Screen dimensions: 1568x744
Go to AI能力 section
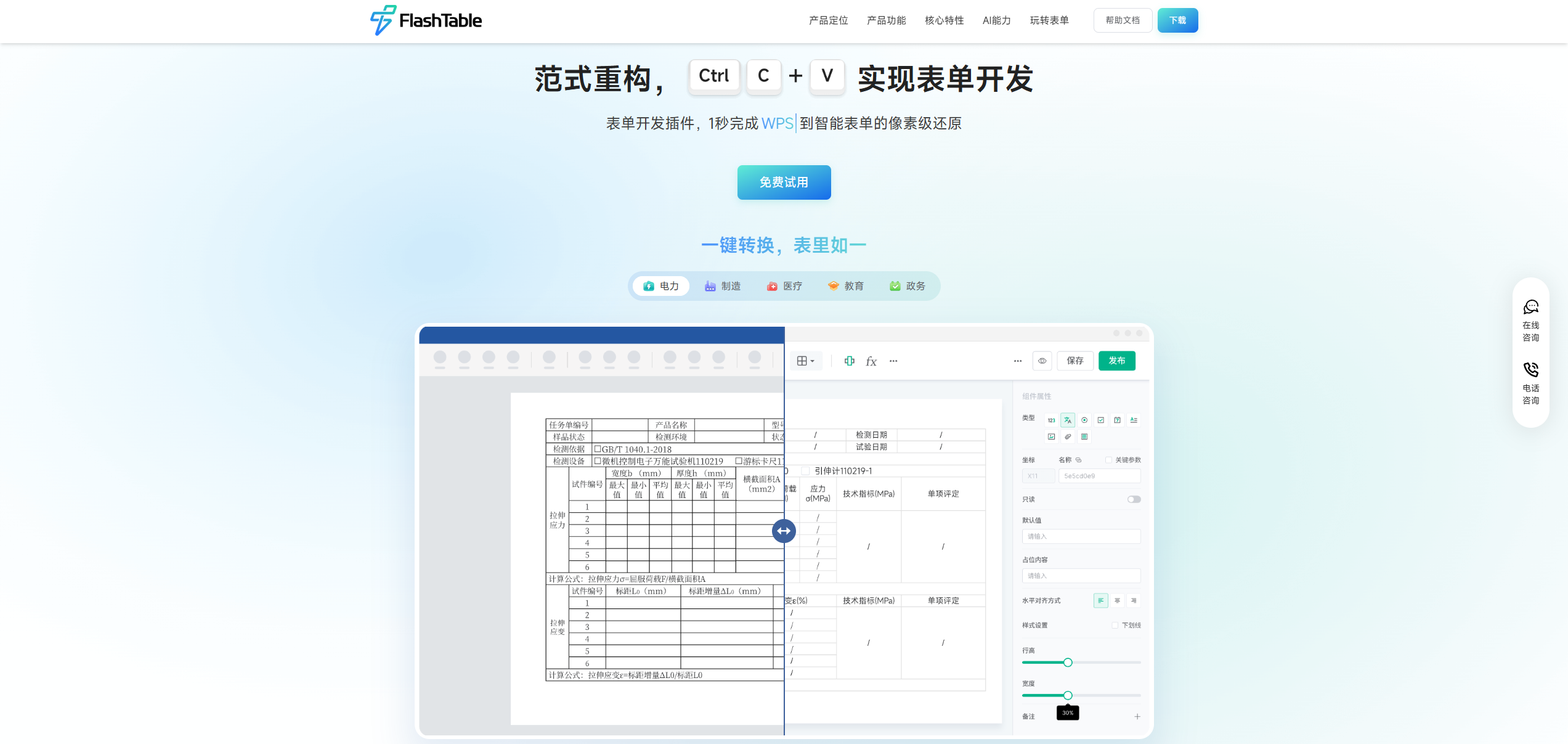pos(996,20)
